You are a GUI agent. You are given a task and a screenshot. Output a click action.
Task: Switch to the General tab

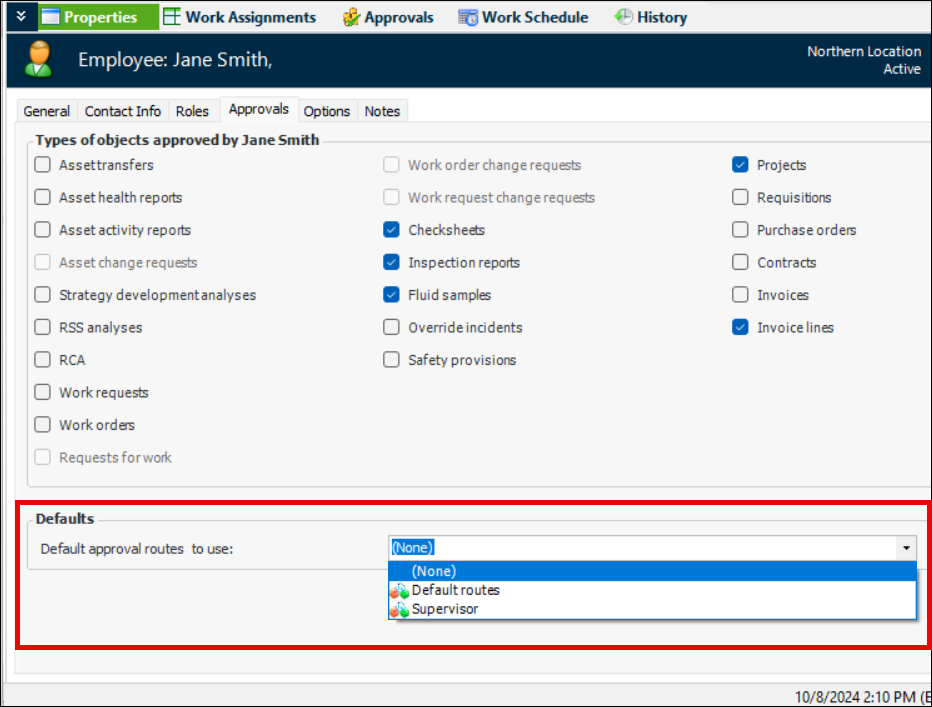point(46,111)
